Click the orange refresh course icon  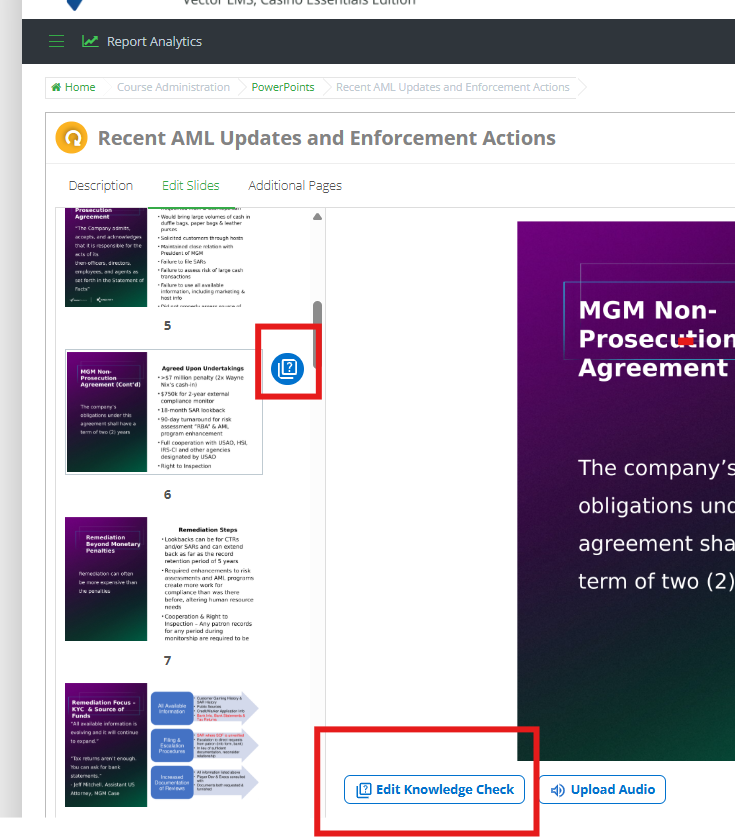pos(72,138)
